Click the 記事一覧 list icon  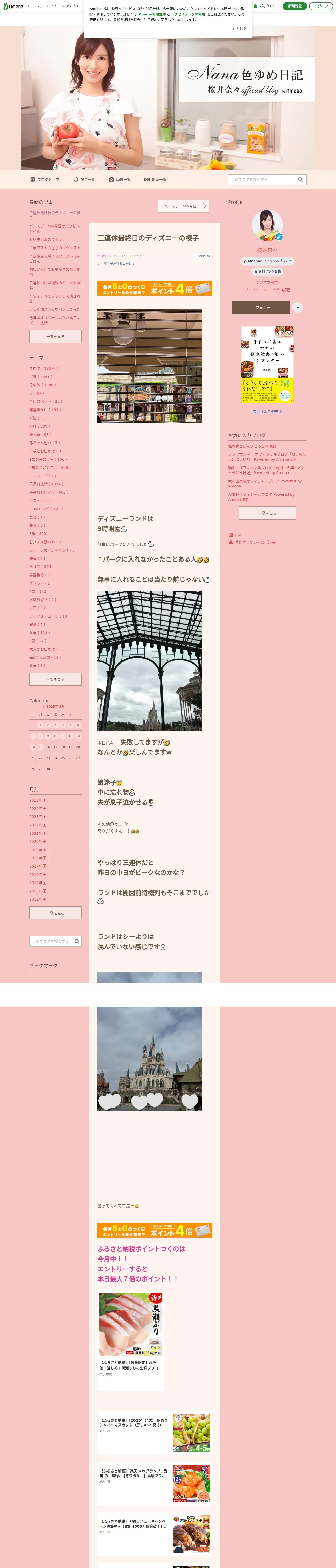pyautogui.click(x=75, y=180)
